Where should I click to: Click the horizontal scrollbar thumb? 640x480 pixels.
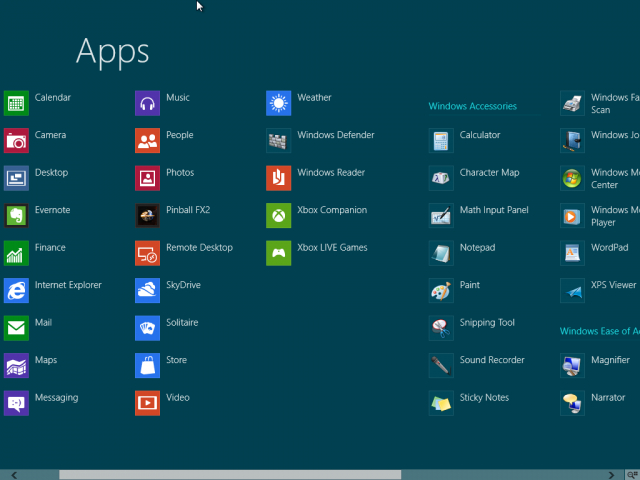tap(230, 475)
